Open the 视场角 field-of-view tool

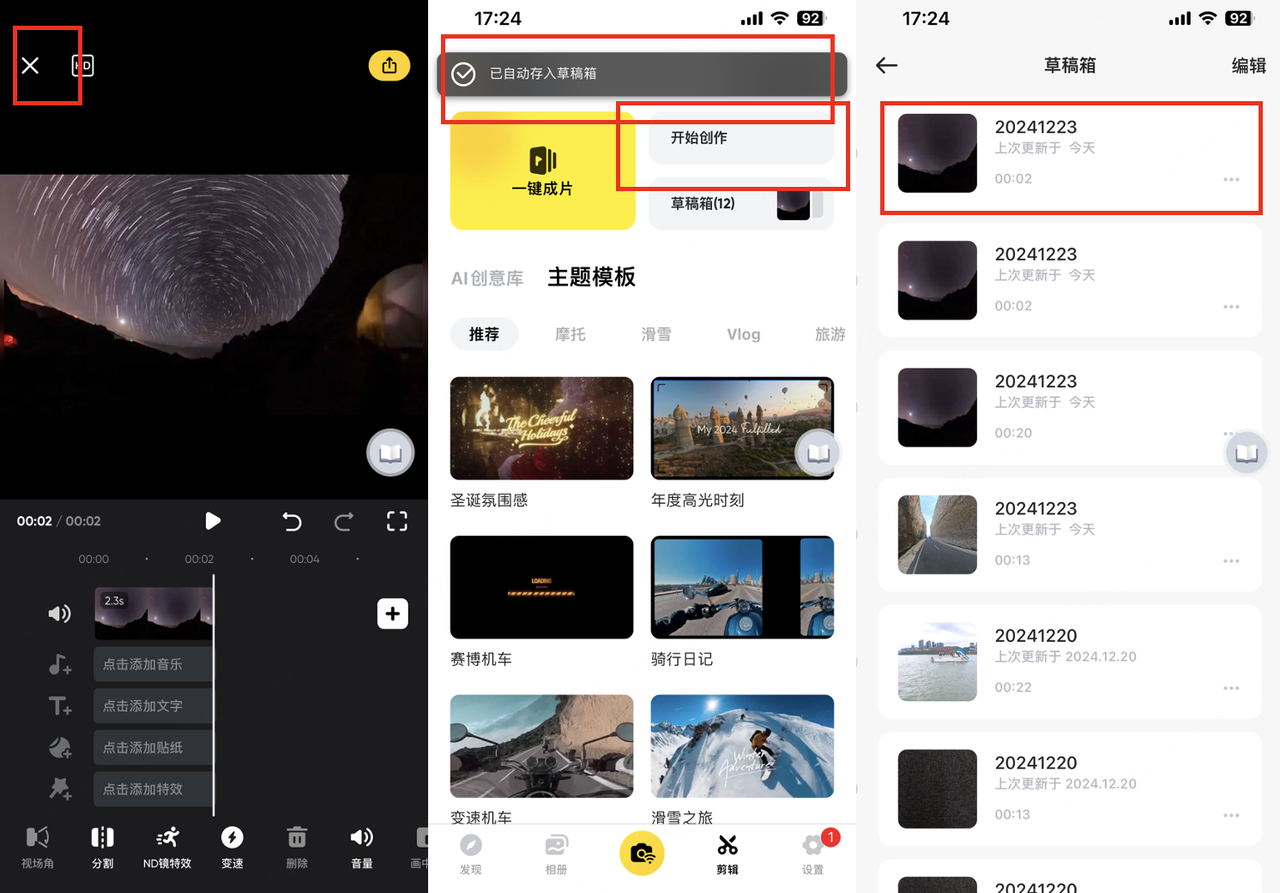37,846
